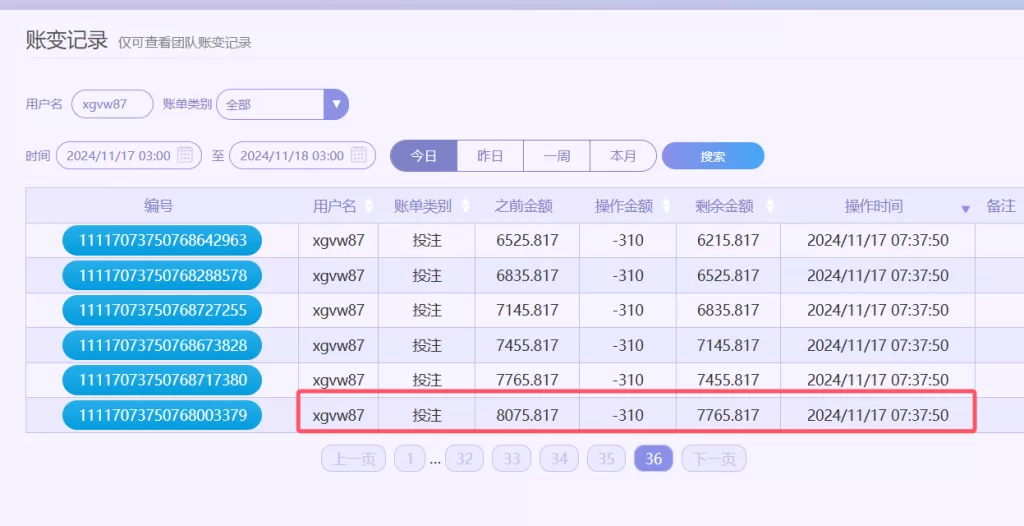
Task: Open record 11117073750768288578
Action: [162, 276]
